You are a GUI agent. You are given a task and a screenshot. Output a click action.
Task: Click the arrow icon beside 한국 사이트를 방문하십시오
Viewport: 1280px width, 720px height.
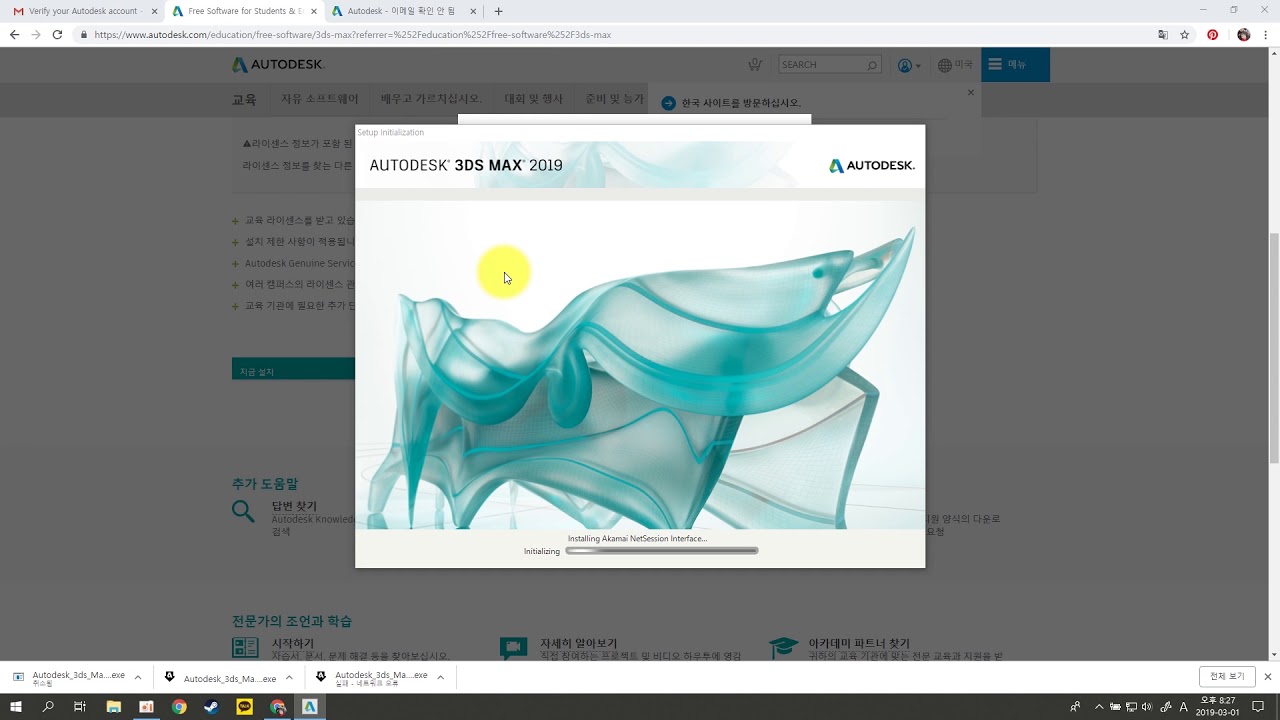pos(668,103)
